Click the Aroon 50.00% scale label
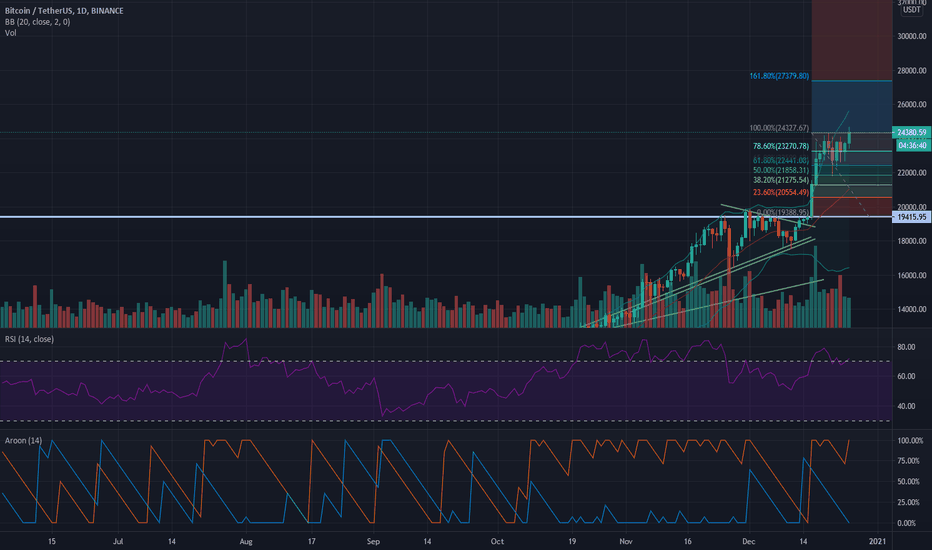This screenshot has height=550, width=932. tap(908, 482)
